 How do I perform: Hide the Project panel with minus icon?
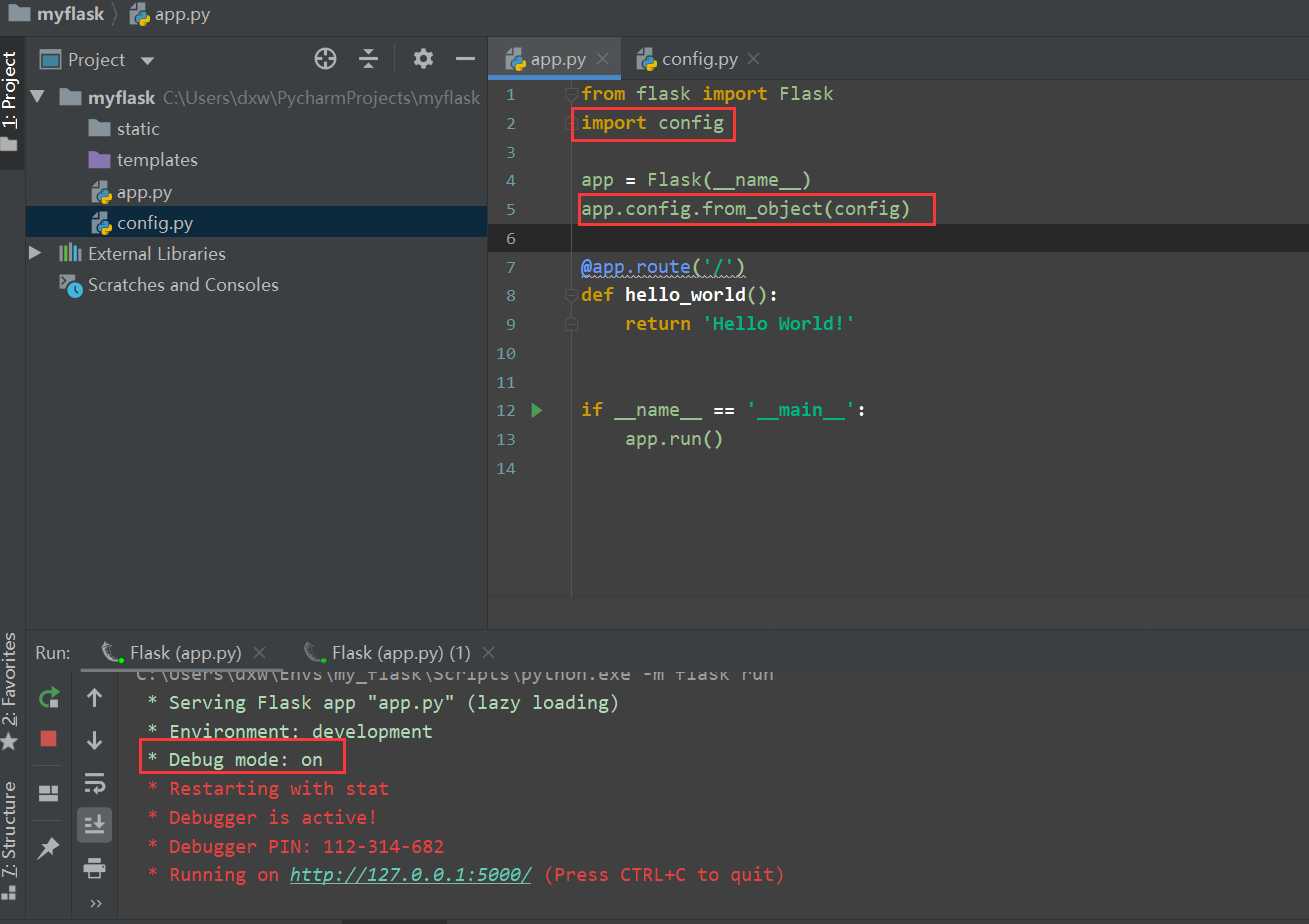point(465,59)
